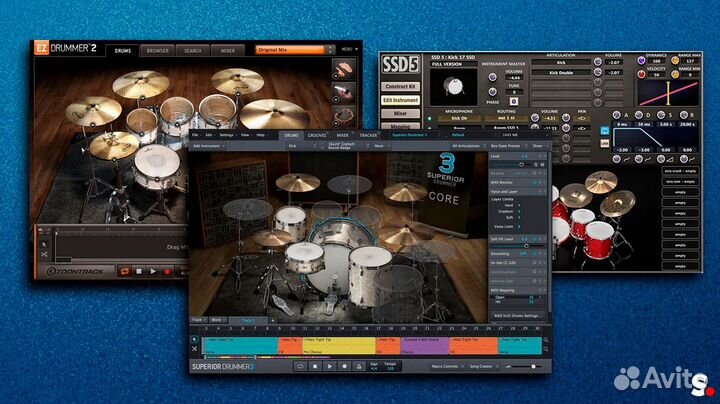Viewport: 720px width, 404px height.
Task: Switch to BROWSER tab in EZdrummer 2
Action: click(158, 51)
